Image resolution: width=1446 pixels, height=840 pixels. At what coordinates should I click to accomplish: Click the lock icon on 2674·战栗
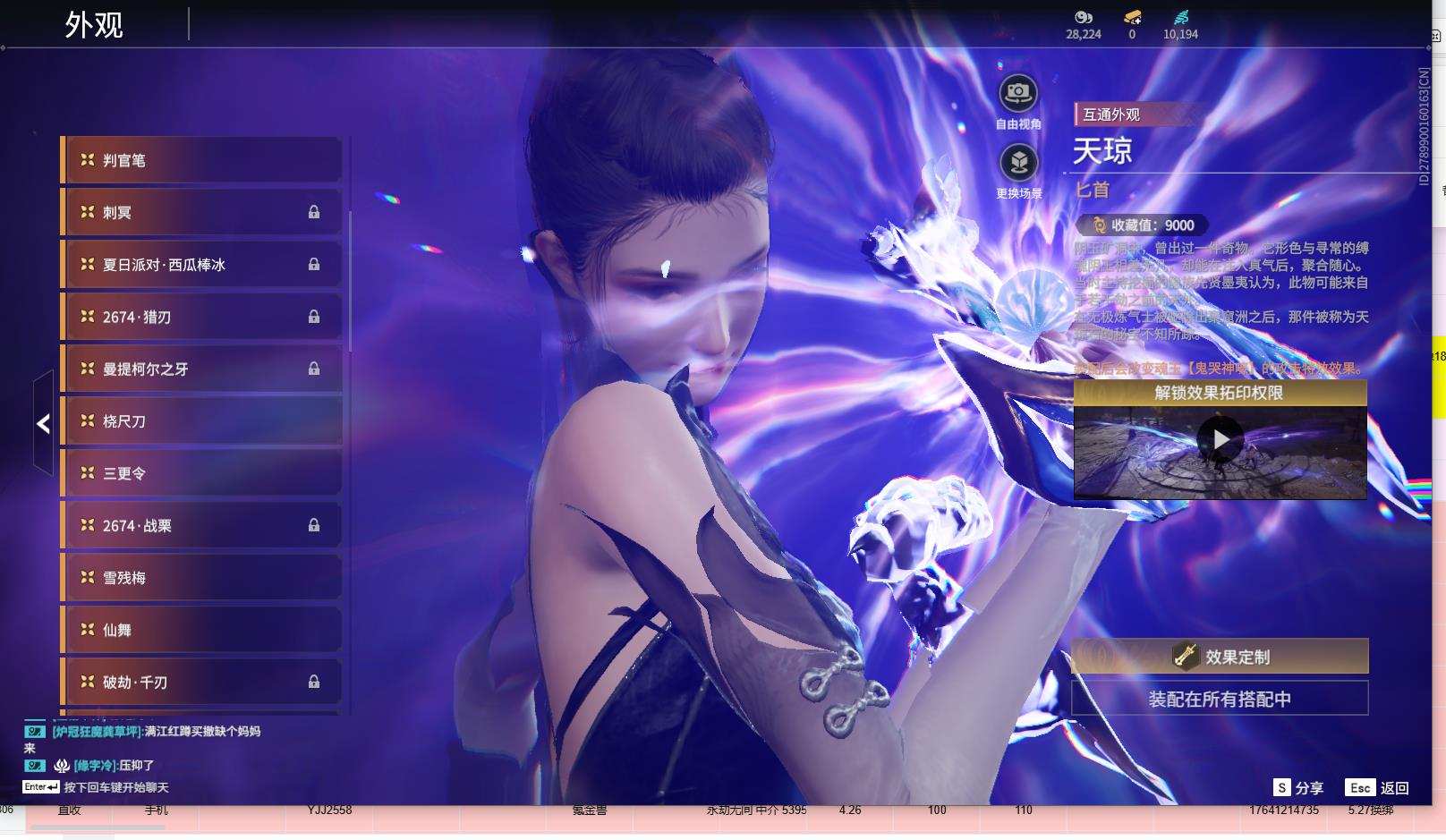[x=314, y=525]
